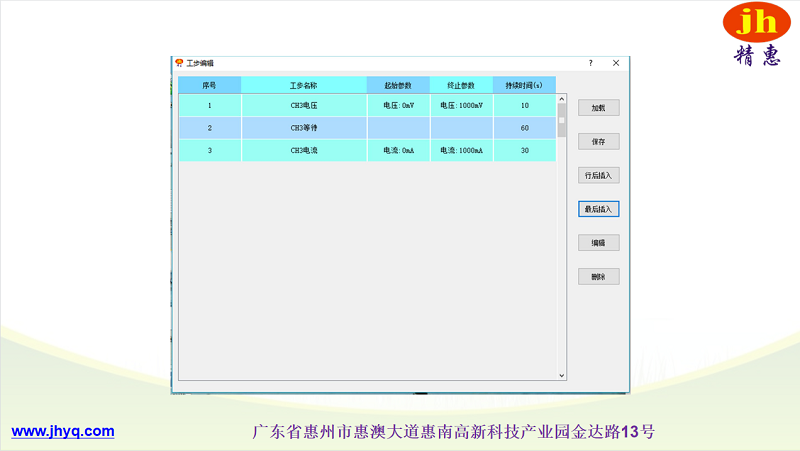Click the dialog help question mark icon
The image size is (800, 451).
tap(590, 63)
